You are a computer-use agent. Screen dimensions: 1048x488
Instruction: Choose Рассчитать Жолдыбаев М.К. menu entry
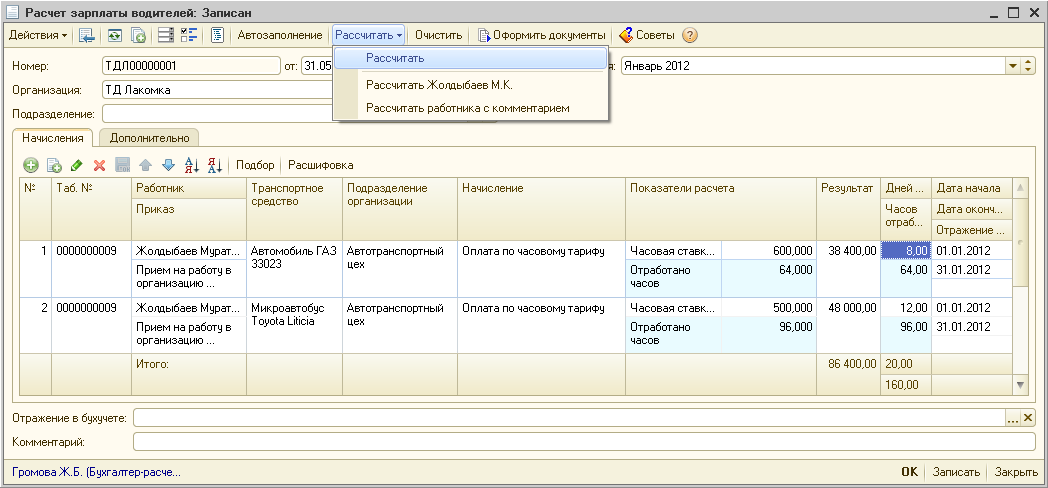[439, 85]
